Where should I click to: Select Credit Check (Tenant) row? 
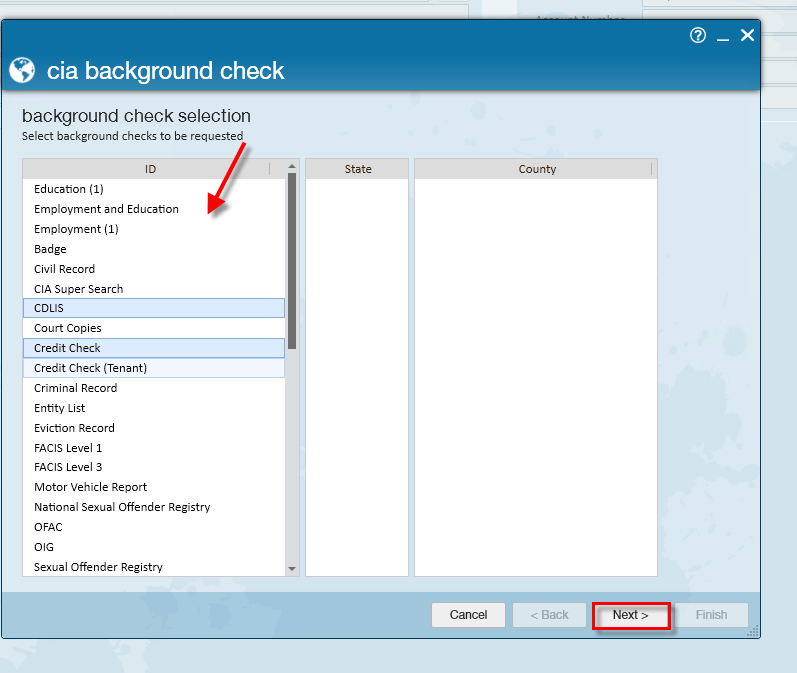pos(154,368)
